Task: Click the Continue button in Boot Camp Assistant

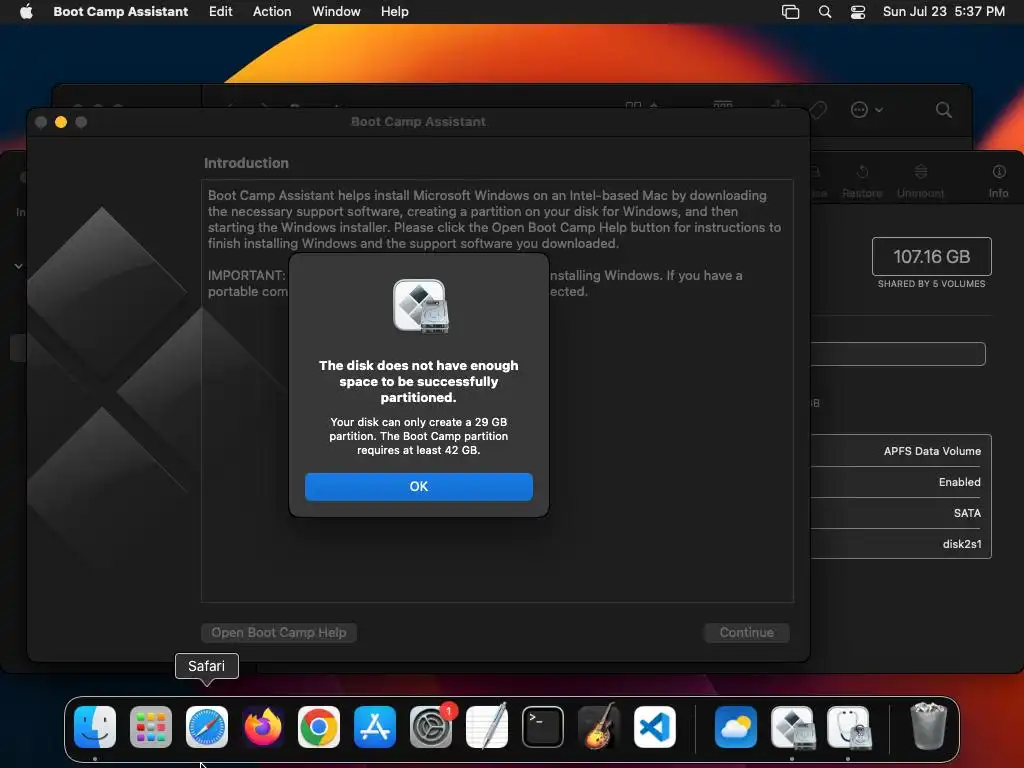Action: tap(746, 632)
